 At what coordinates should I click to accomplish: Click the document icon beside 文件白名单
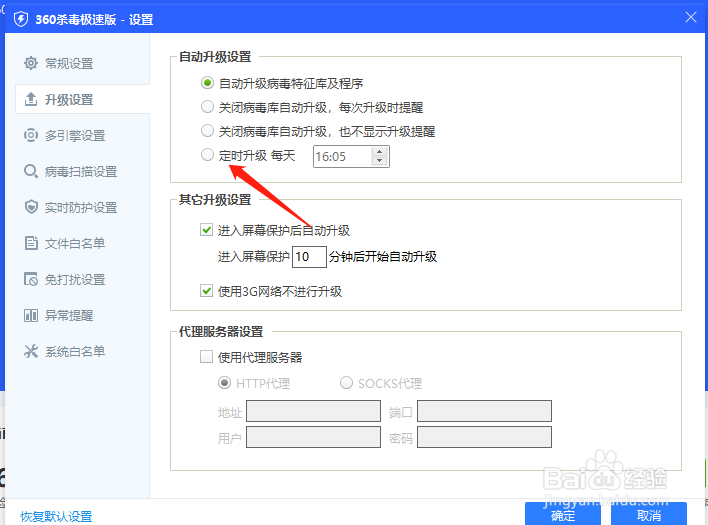click(31, 243)
